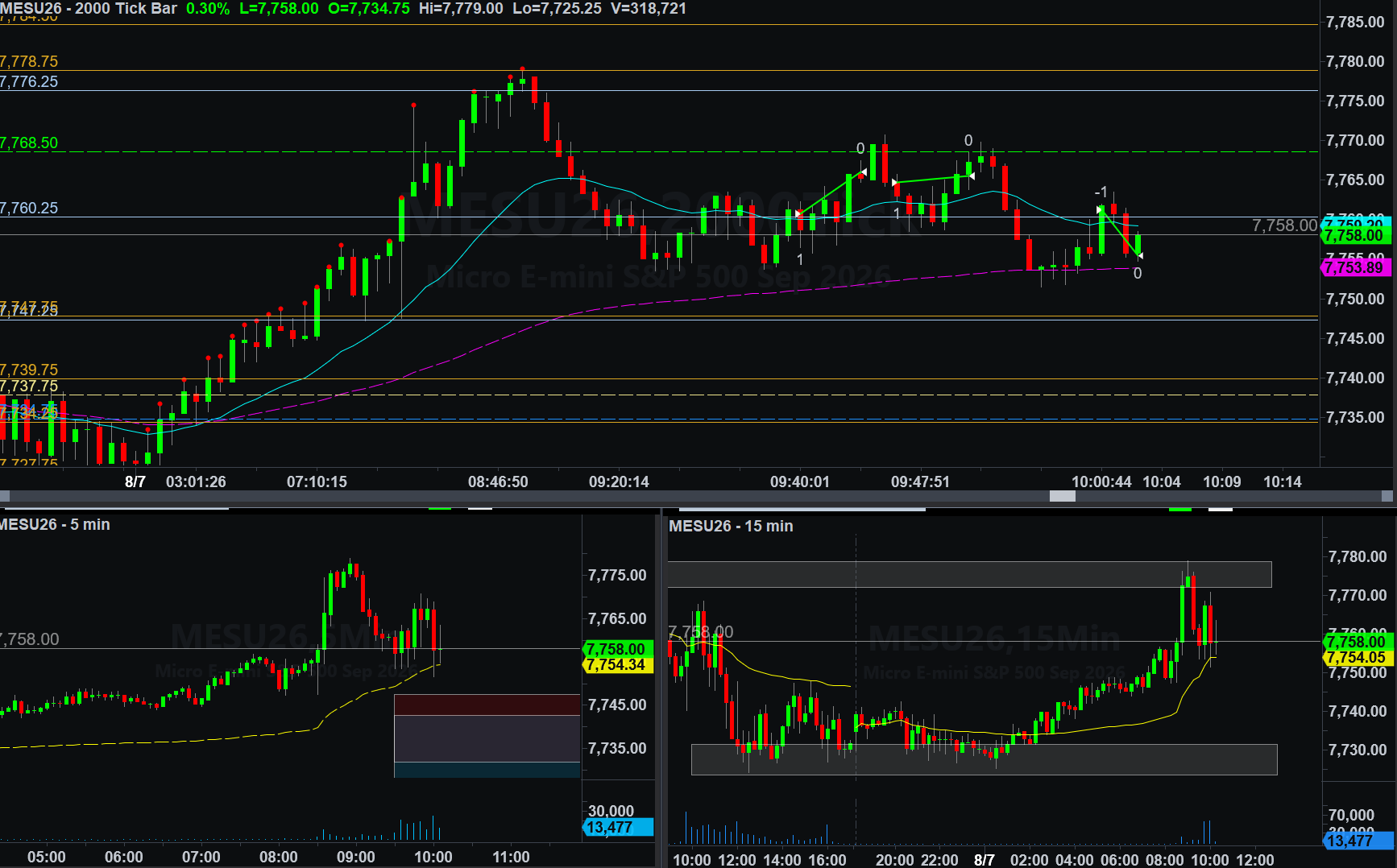1397x868 pixels.
Task: Click 7,785.00 on tick chart price axis
Action: tap(1355, 22)
